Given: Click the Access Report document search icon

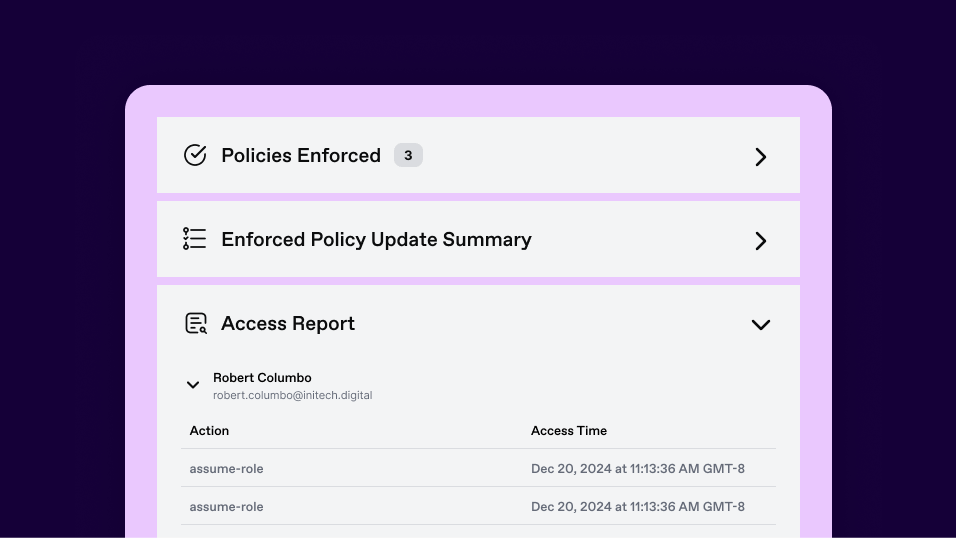Looking at the screenshot, I should pos(196,323).
